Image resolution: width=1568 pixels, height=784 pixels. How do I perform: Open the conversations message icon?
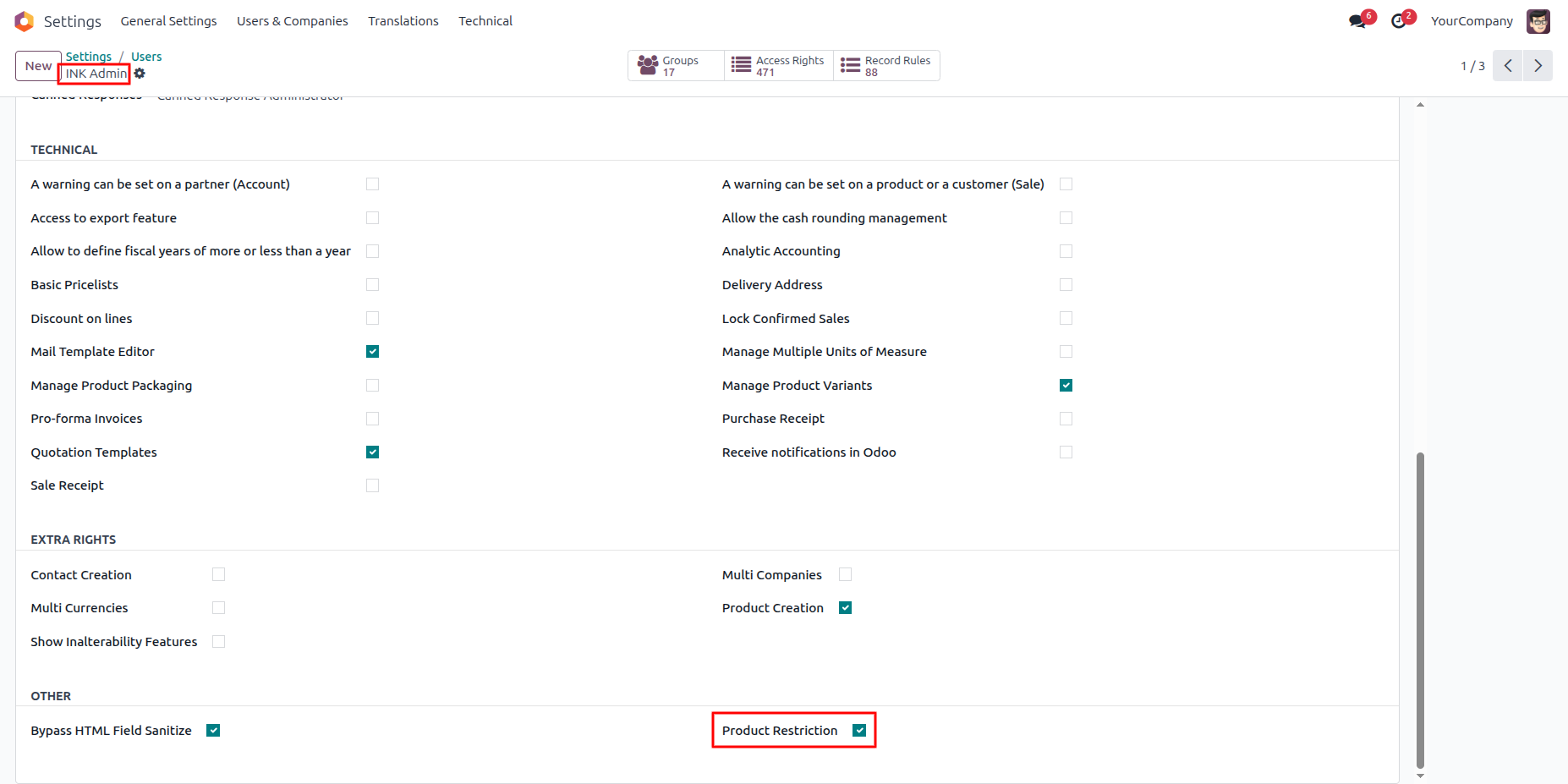pyautogui.click(x=1359, y=20)
